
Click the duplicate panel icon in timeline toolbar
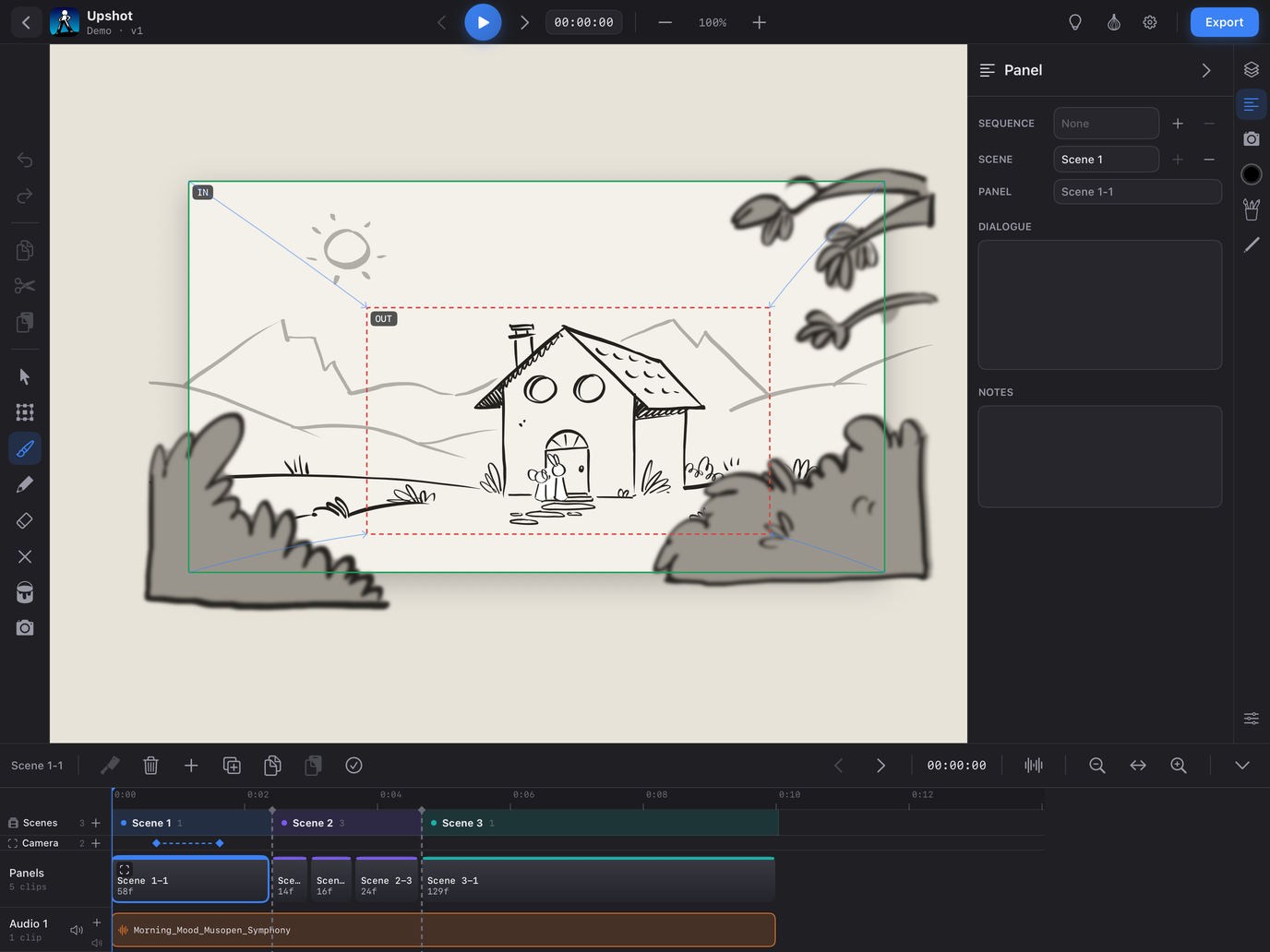[232, 766]
